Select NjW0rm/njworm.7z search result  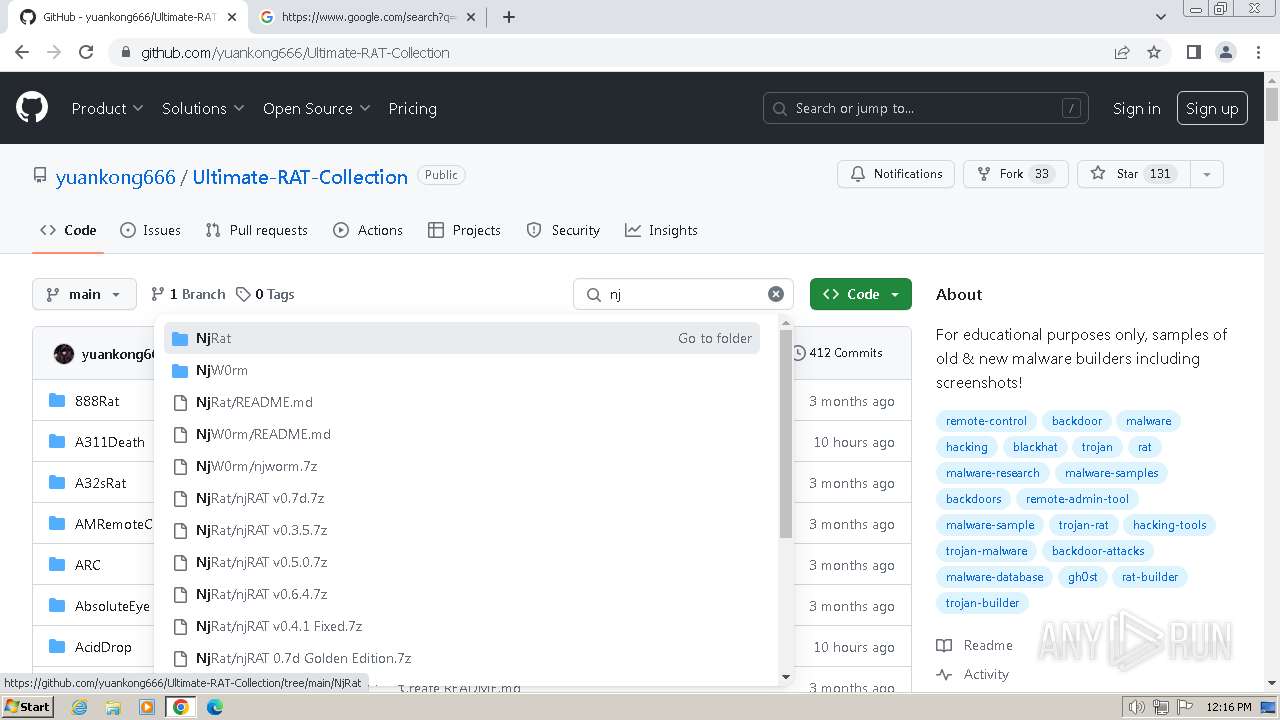462,466
